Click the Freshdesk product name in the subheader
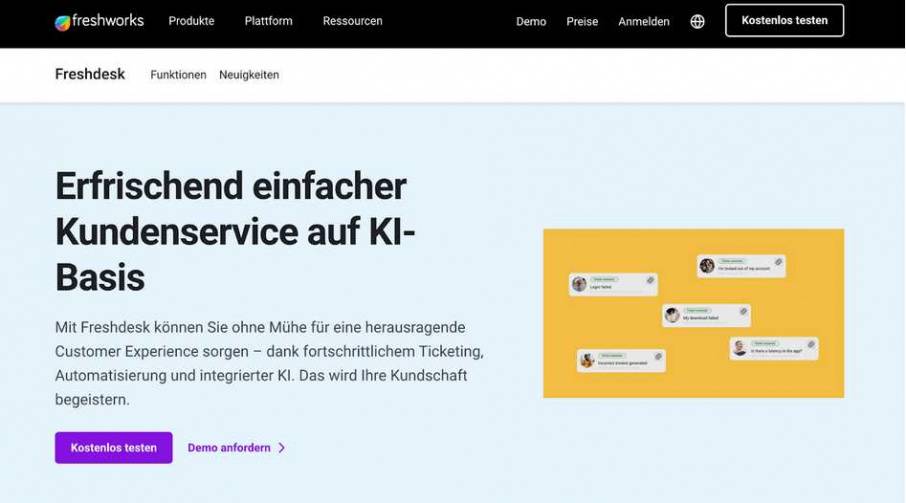 (x=90, y=75)
